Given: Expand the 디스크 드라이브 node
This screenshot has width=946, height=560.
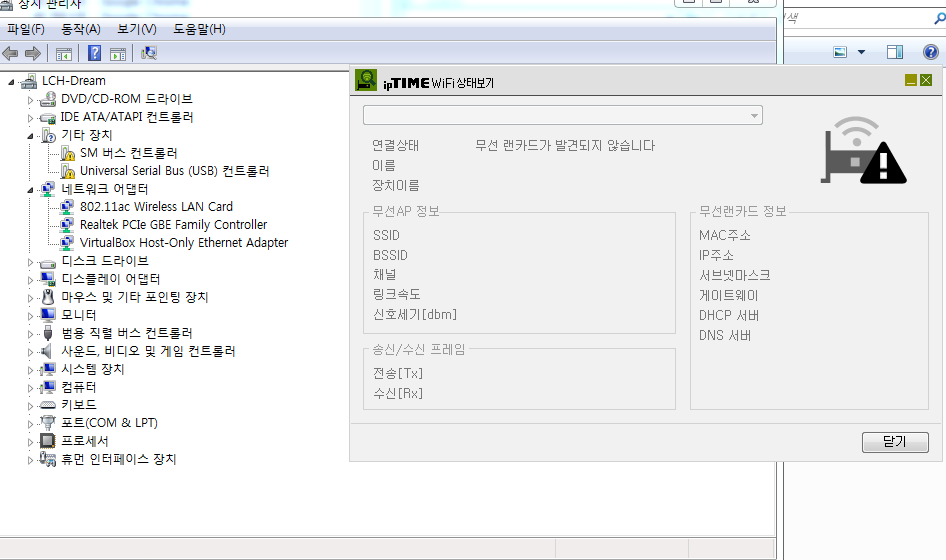Looking at the screenshot, I should tap(30, 262).
